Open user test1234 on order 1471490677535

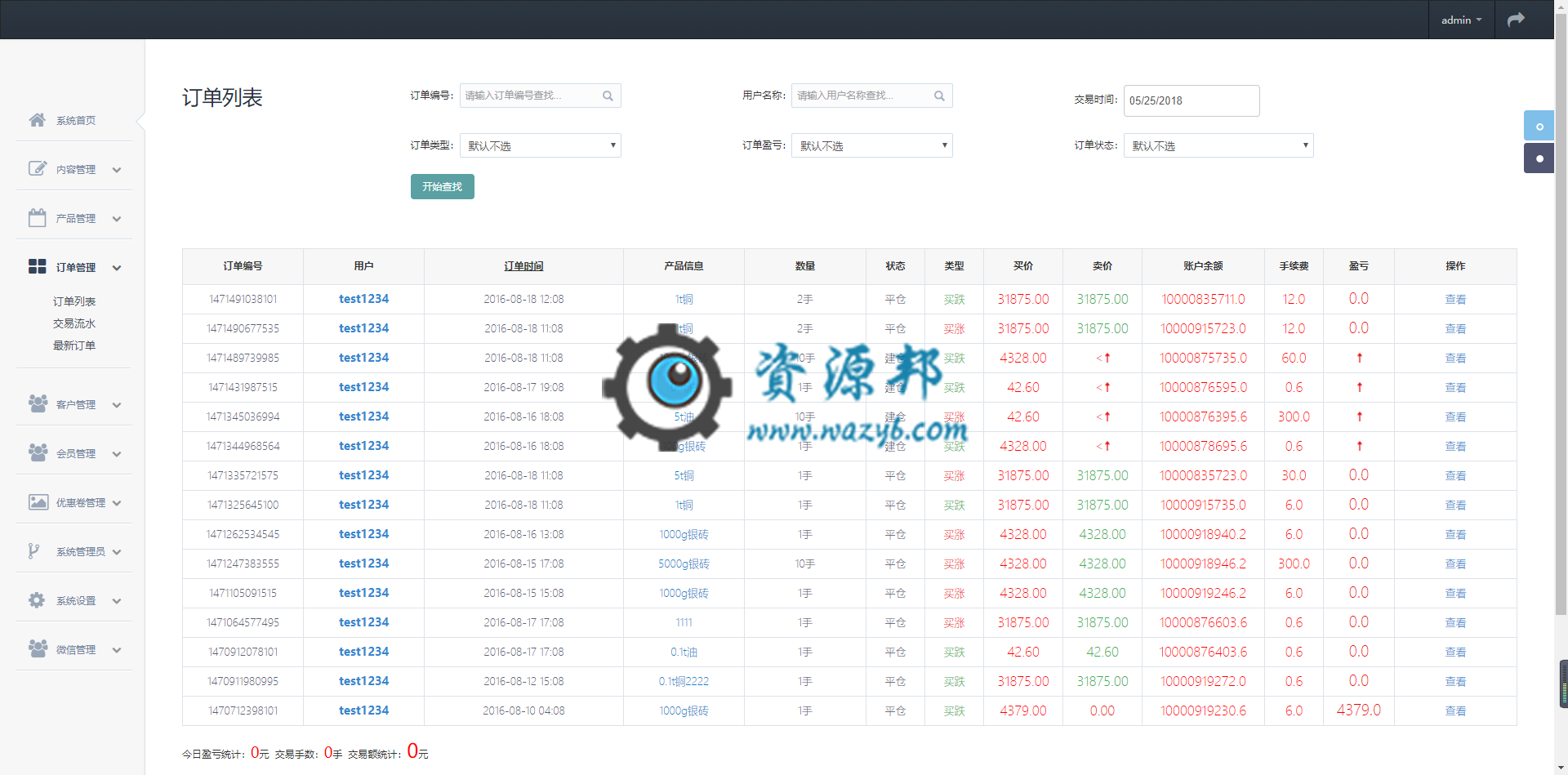coord(363,328)
